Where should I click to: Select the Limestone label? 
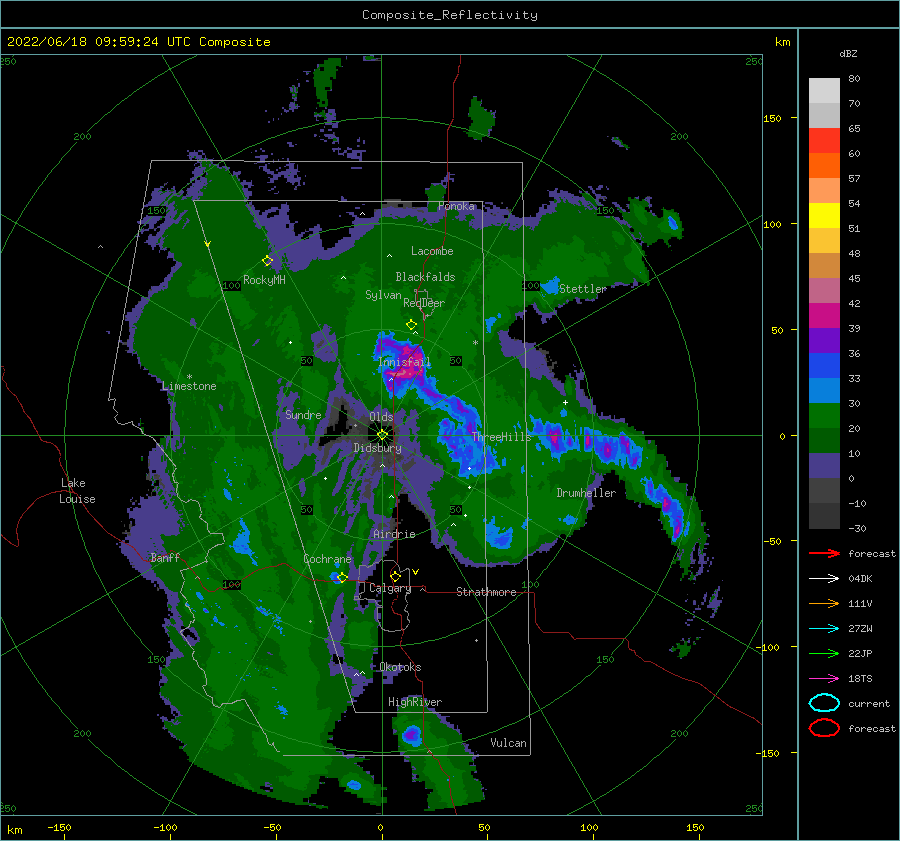(189, 386)
